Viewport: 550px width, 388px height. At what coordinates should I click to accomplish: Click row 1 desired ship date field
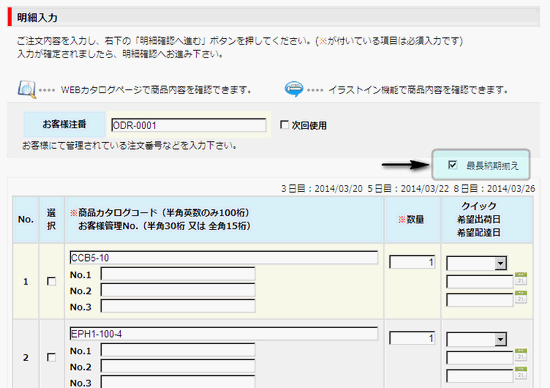coord(480,282)
